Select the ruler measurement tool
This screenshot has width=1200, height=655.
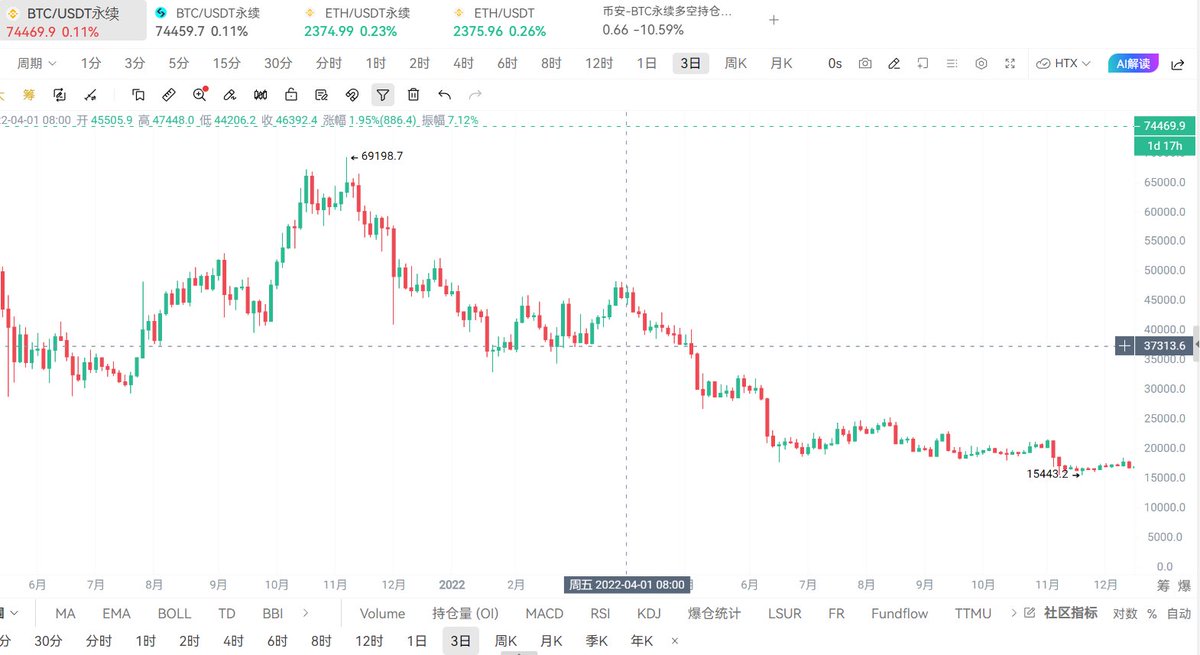166,94
